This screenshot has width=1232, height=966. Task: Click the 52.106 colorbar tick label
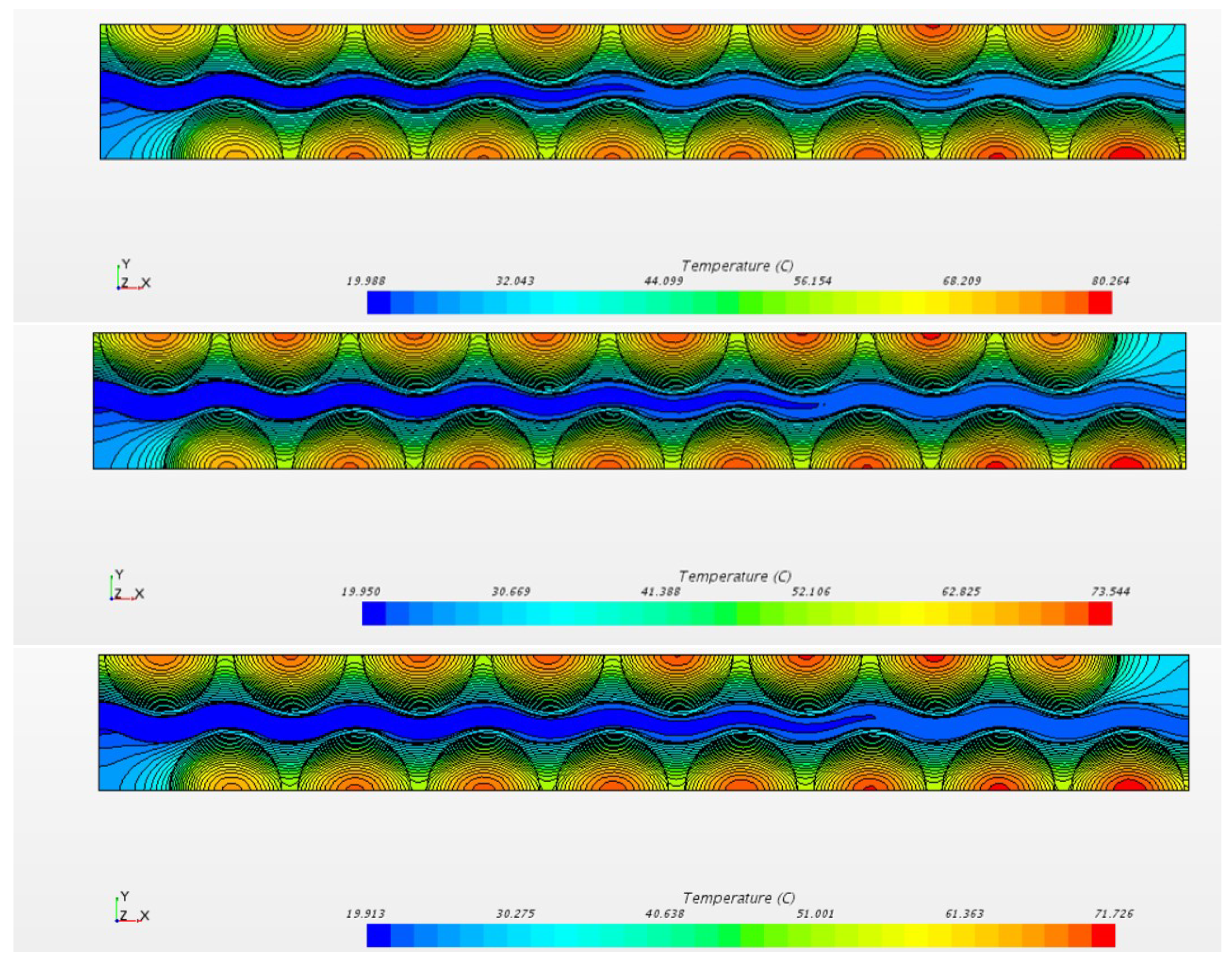point(811,592)
